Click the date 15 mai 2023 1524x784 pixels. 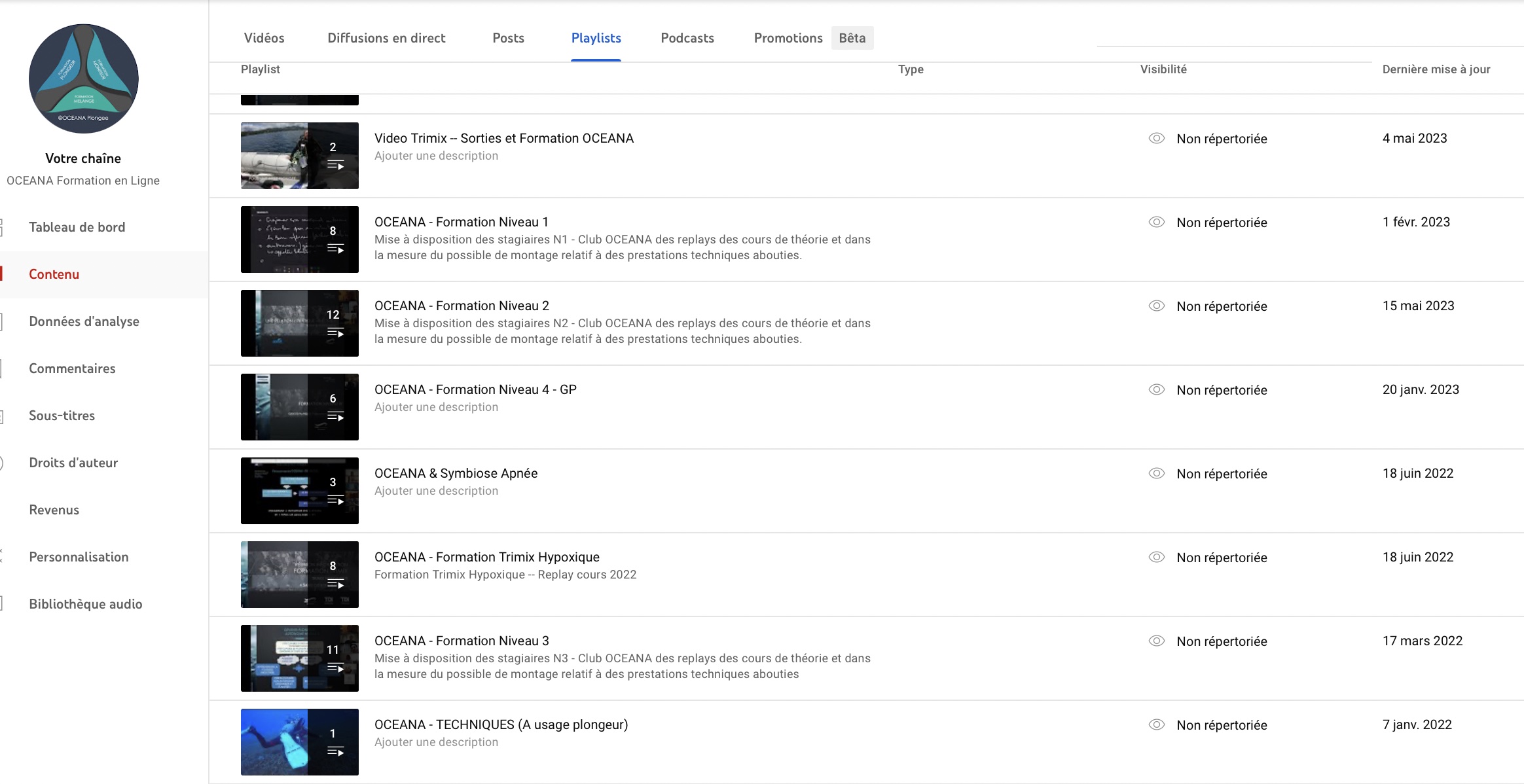pos(1418,306)
